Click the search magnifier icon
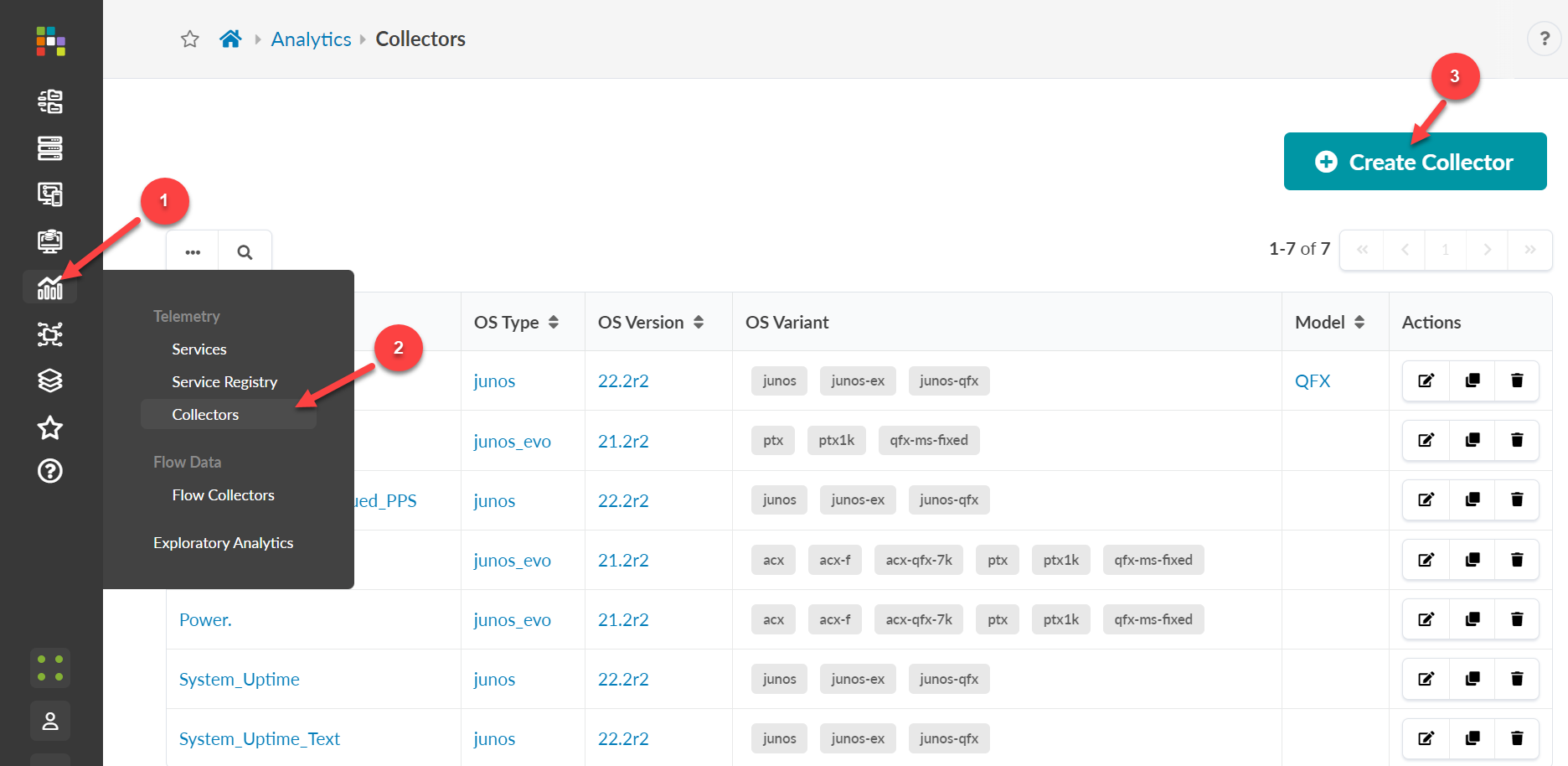Viewport: 1568px width, 766px height. pyautogui.click(x=245, y=252)
